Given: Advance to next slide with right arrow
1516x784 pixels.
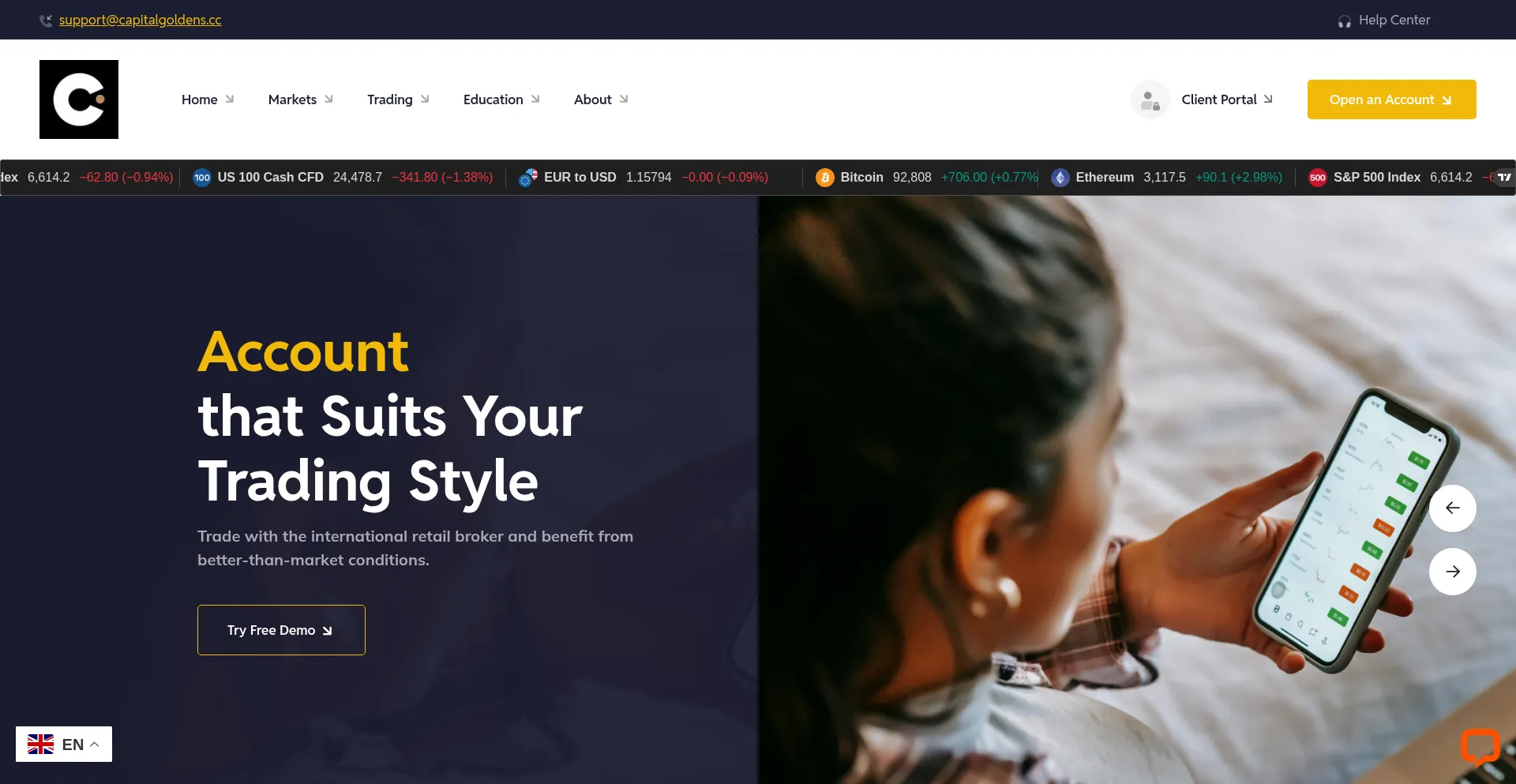Looking at the screenshot, I should tap(1452, 571).
